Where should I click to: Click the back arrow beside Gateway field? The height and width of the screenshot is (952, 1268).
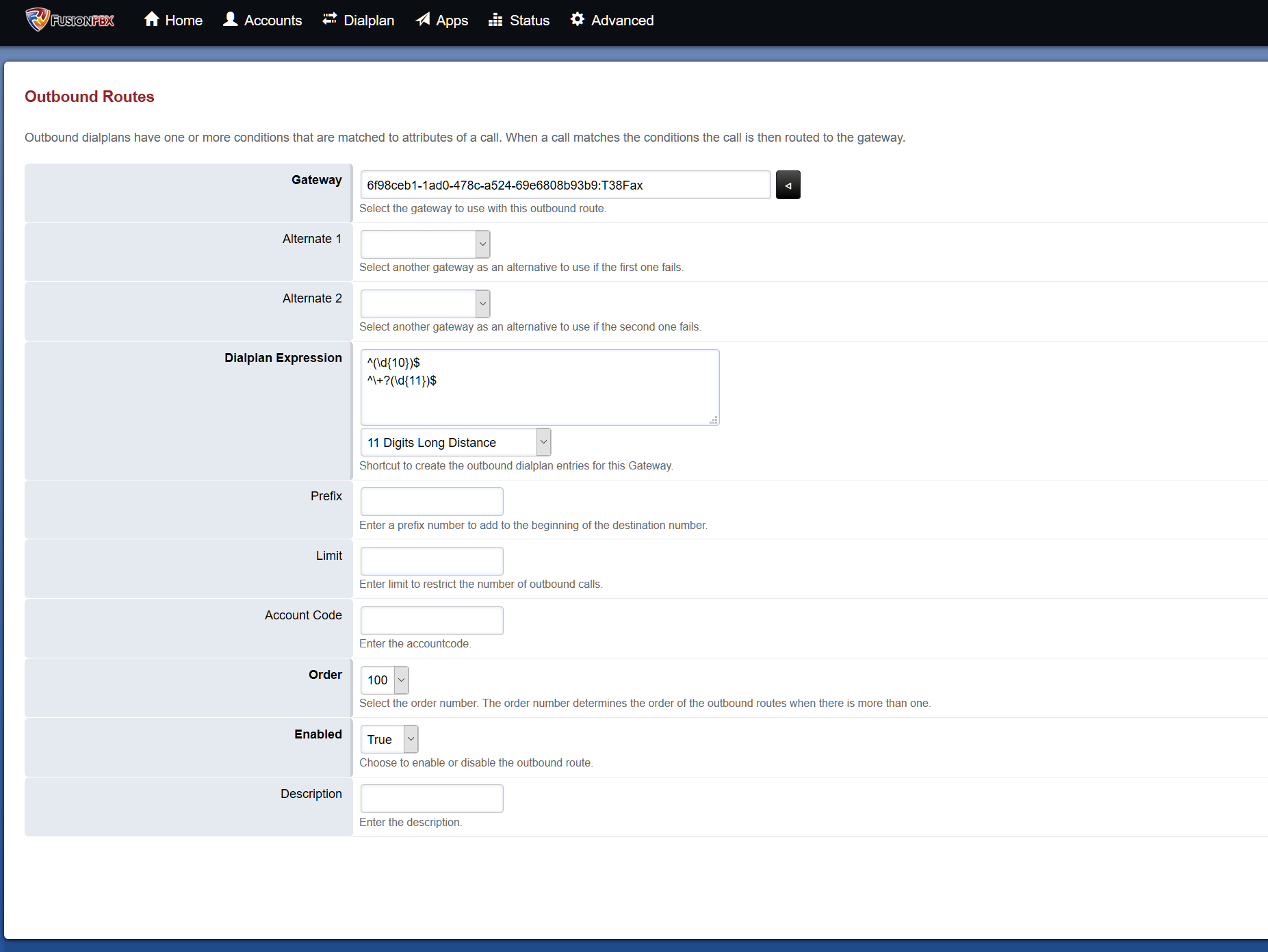[788, 185]
